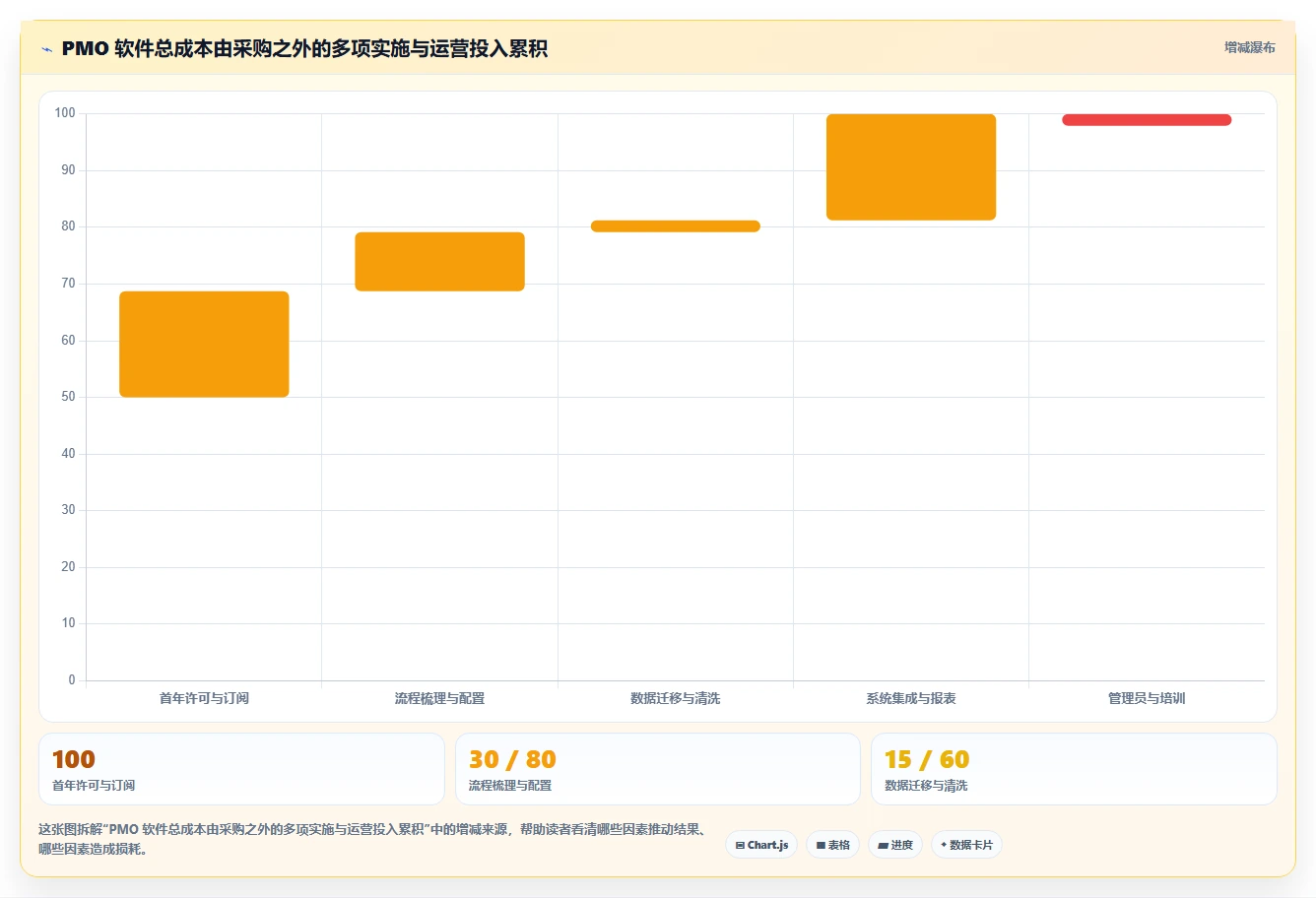Click the description paragraph starting 这张图拆解
This screenshot has width=1316, height=898.
(x=374, y=839)
